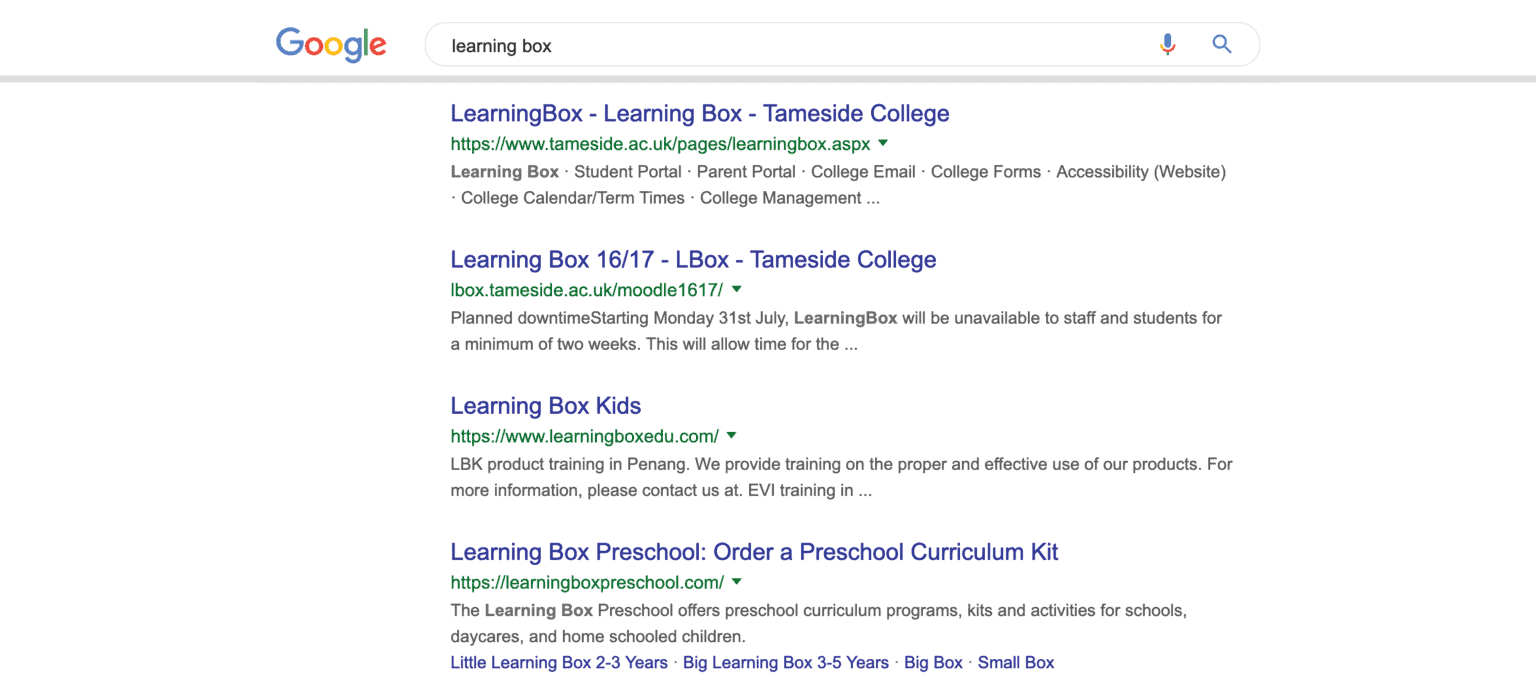
Task: Expand the dropdown arrow next to learningboxedu.com URL
Action: [x=731, y=435]
